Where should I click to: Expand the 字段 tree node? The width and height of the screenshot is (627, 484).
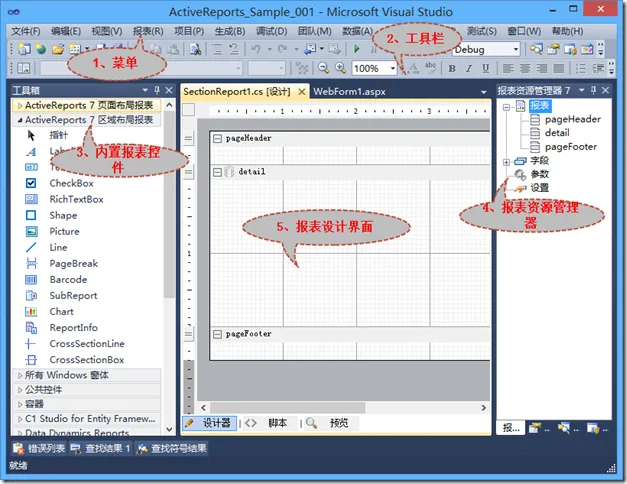[506, 162]
